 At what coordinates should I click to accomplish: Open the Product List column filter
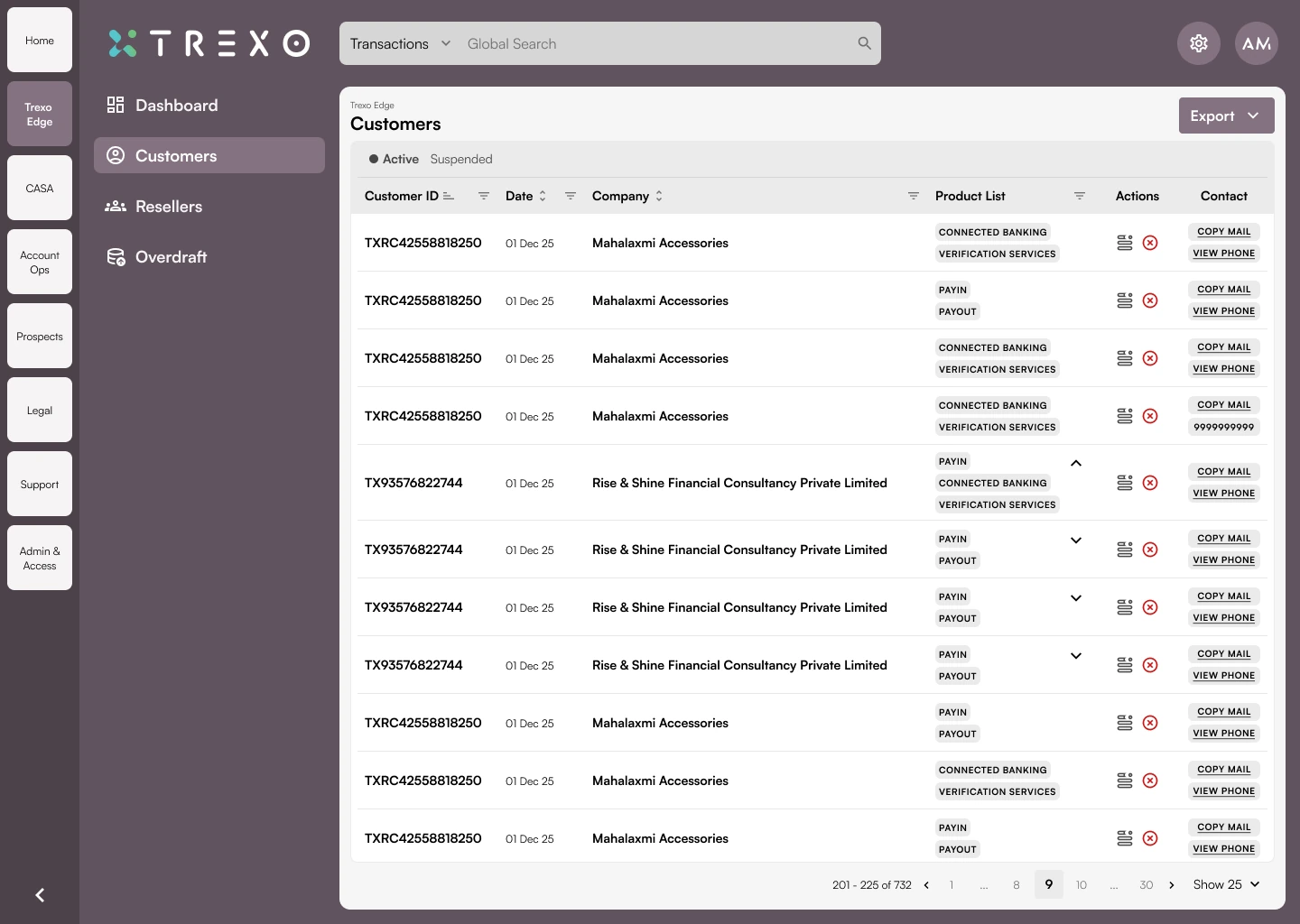pos(1080,196)
